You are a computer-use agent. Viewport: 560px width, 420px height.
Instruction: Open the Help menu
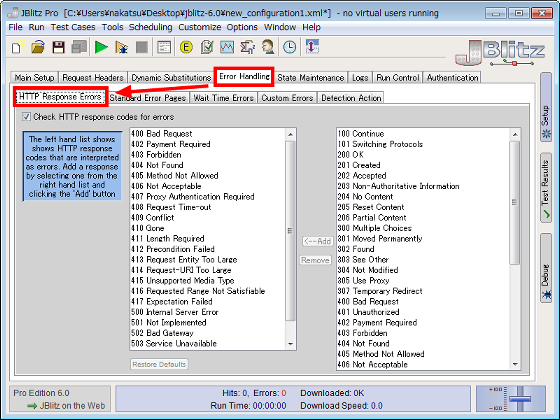click(311, 27)
